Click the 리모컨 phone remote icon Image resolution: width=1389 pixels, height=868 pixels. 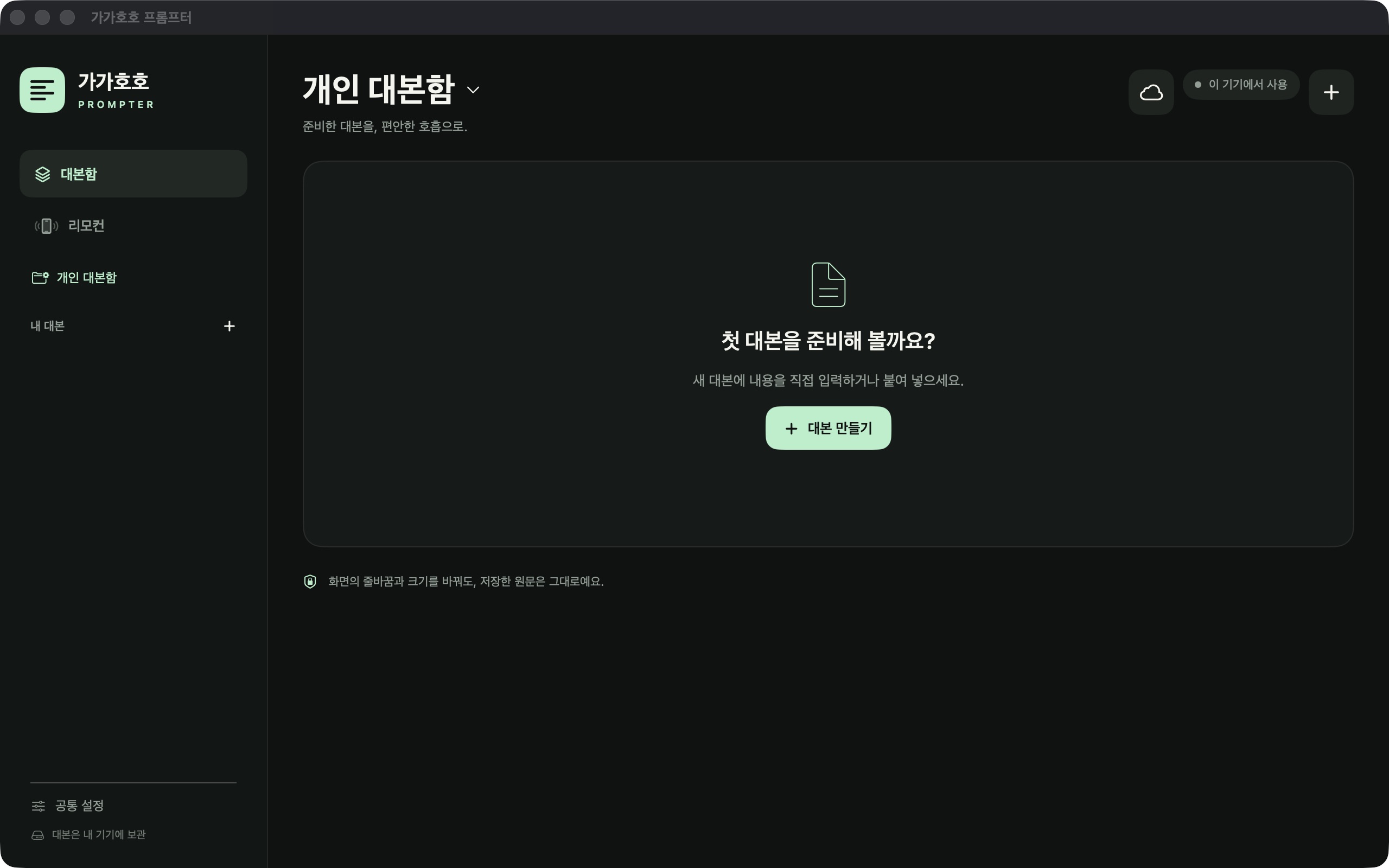pos(47,226)
